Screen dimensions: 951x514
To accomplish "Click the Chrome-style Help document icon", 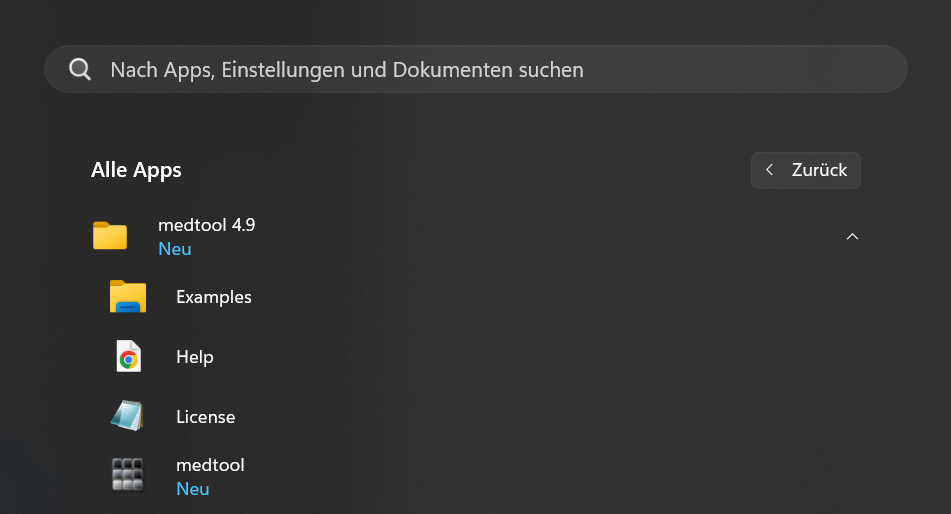I will [128, 357].
